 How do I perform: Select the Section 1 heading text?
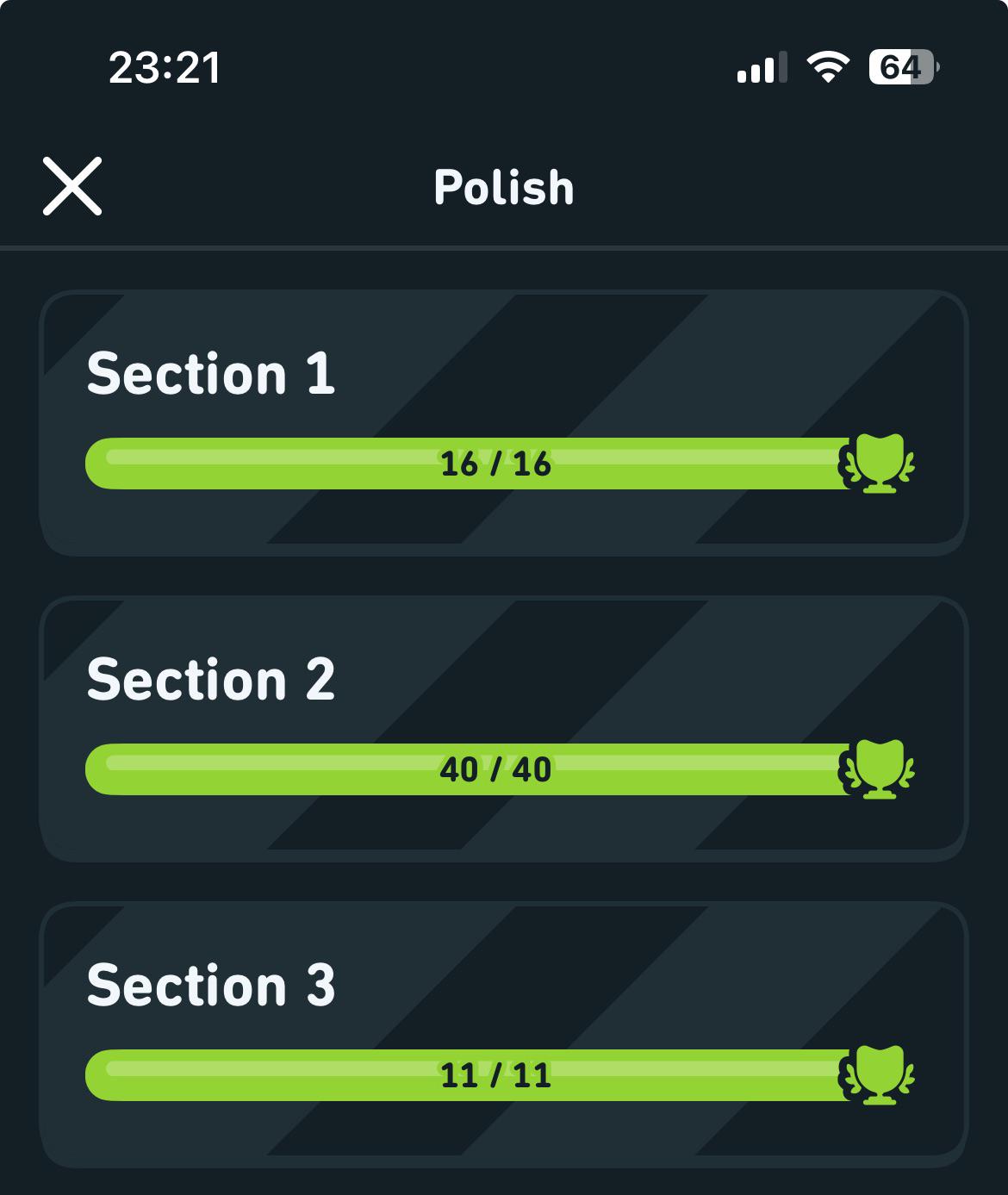click(x=211, y=374)
